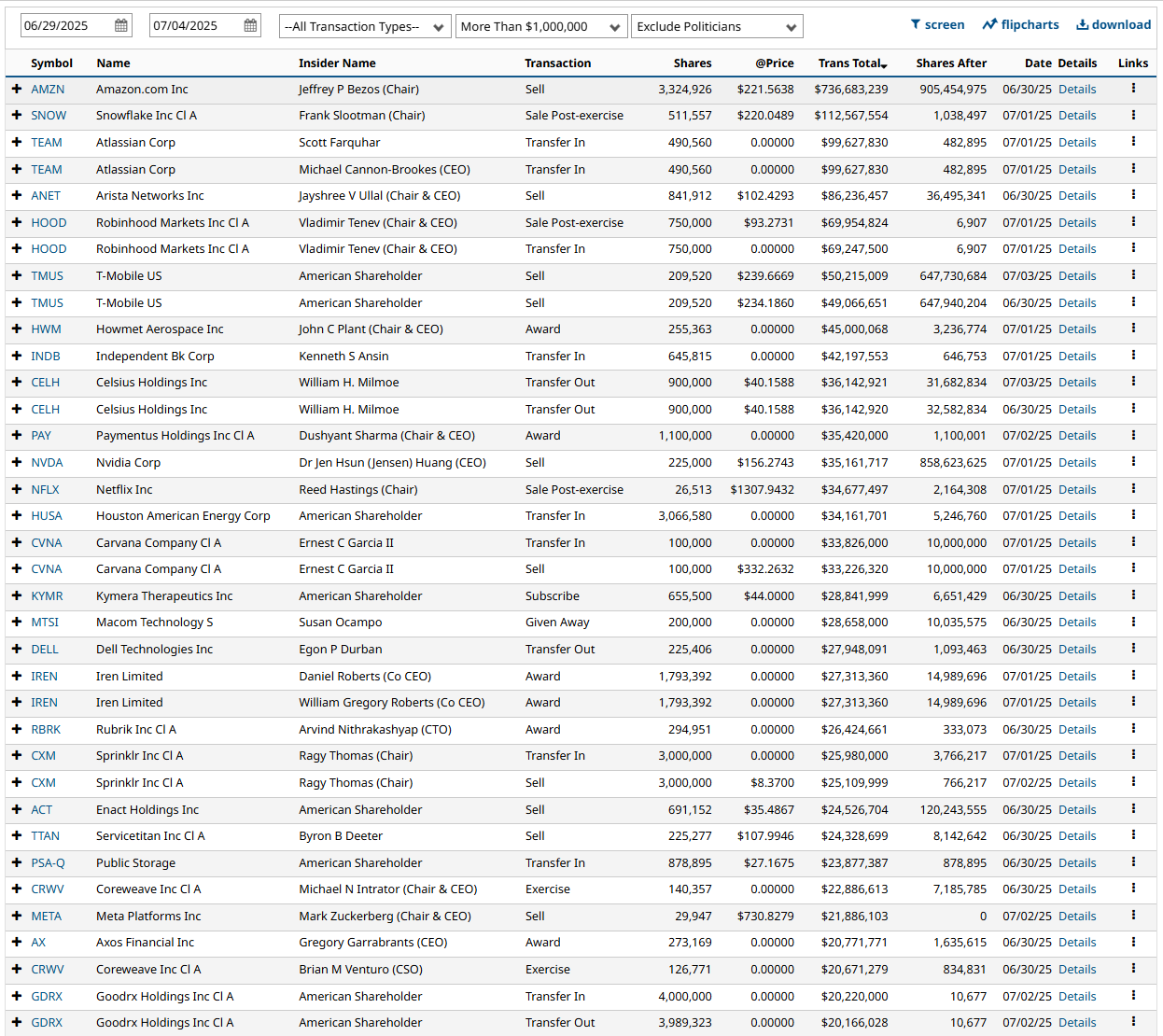
Task: Open the links menu for the MTSI row
Action: point(1133,623)
